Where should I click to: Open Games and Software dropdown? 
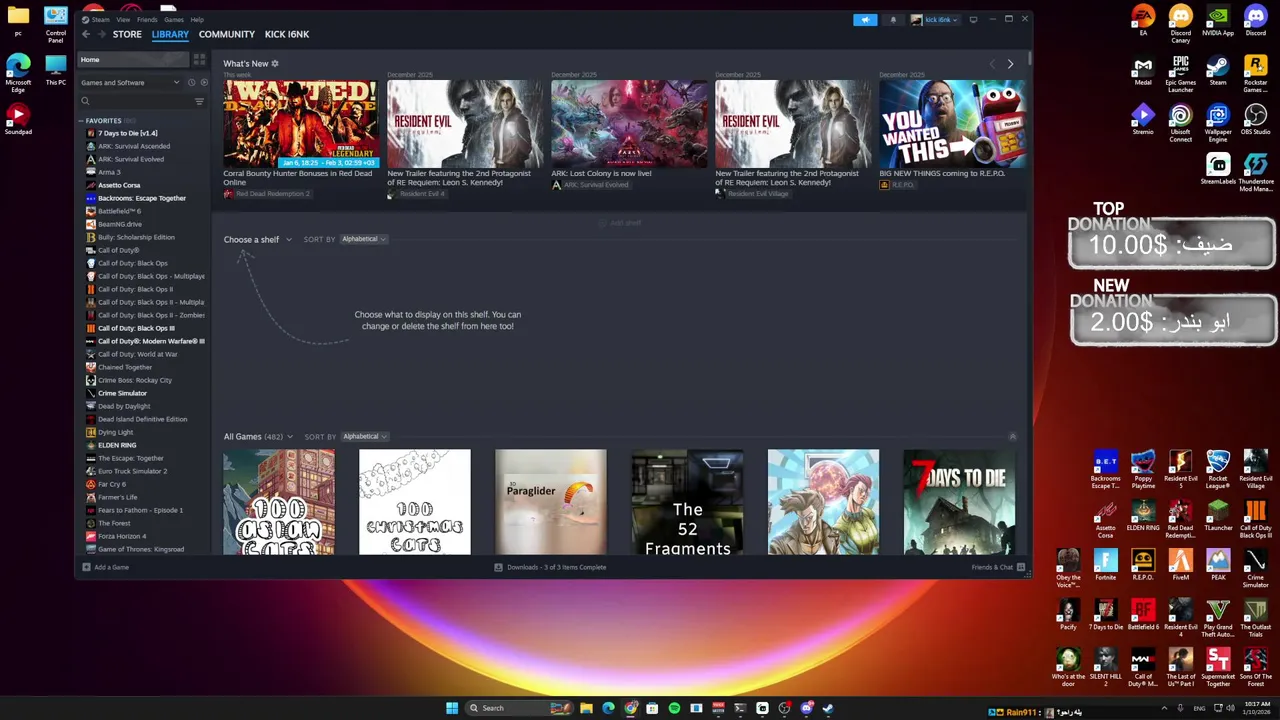tap(130, 83)
